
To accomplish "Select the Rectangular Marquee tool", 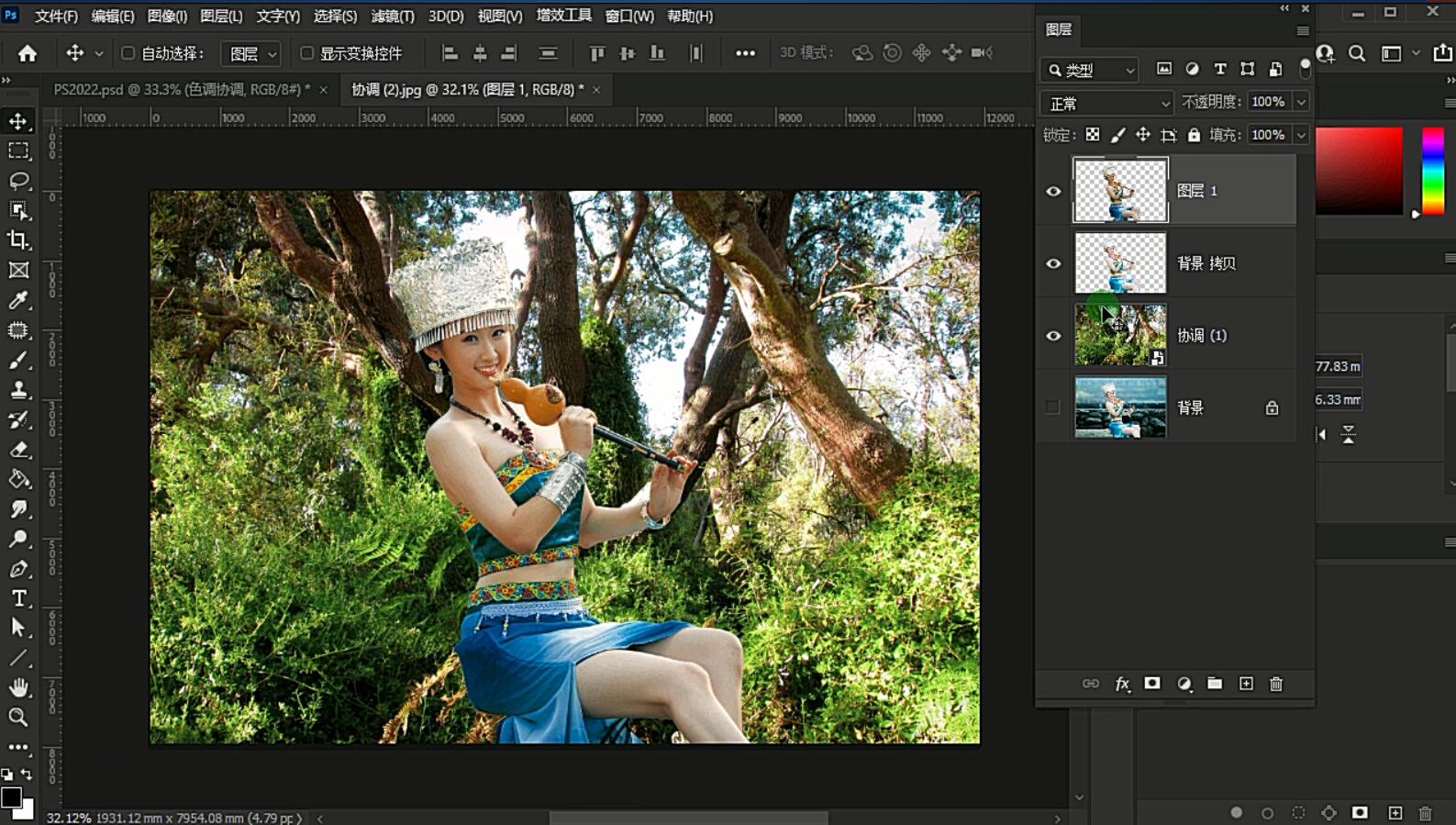I will pyautogui.click(x=18, y=151).
